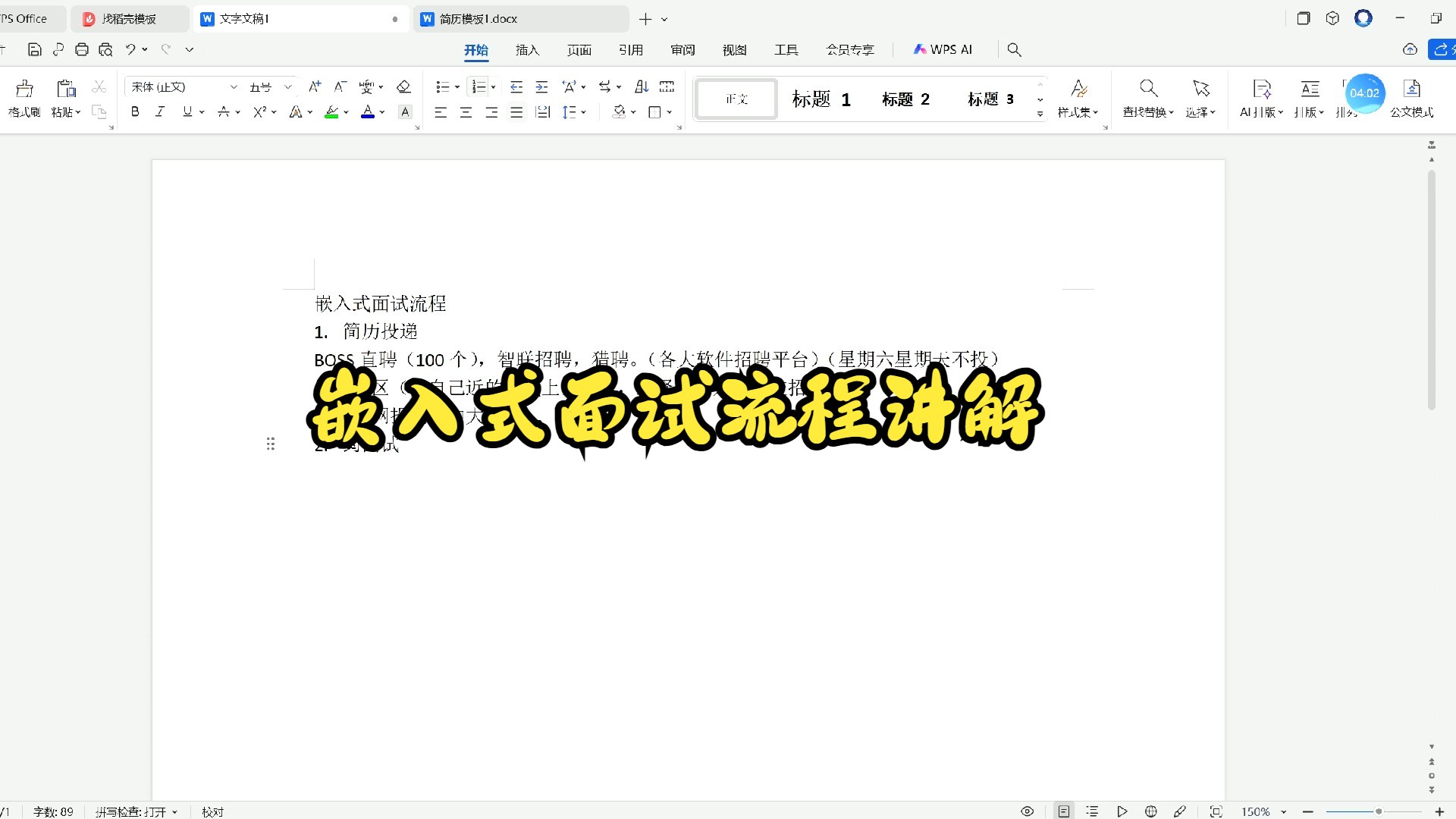The width and height of the screenshot is (1456, 819).
Task: Click the find and replace icon
Action: tap(1147, 99)
